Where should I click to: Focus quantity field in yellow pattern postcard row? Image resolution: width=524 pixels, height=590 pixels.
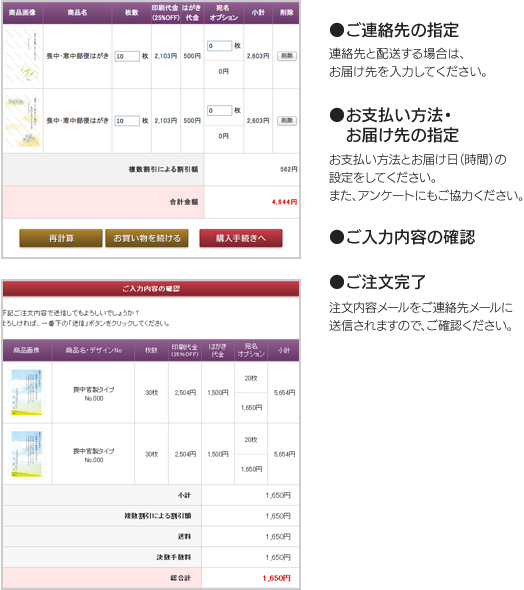coord(127,121)
